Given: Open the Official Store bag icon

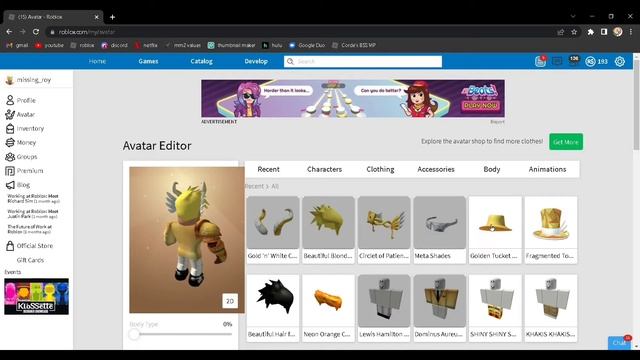Looking at the screenshot, I should click(x=10, y=246).
